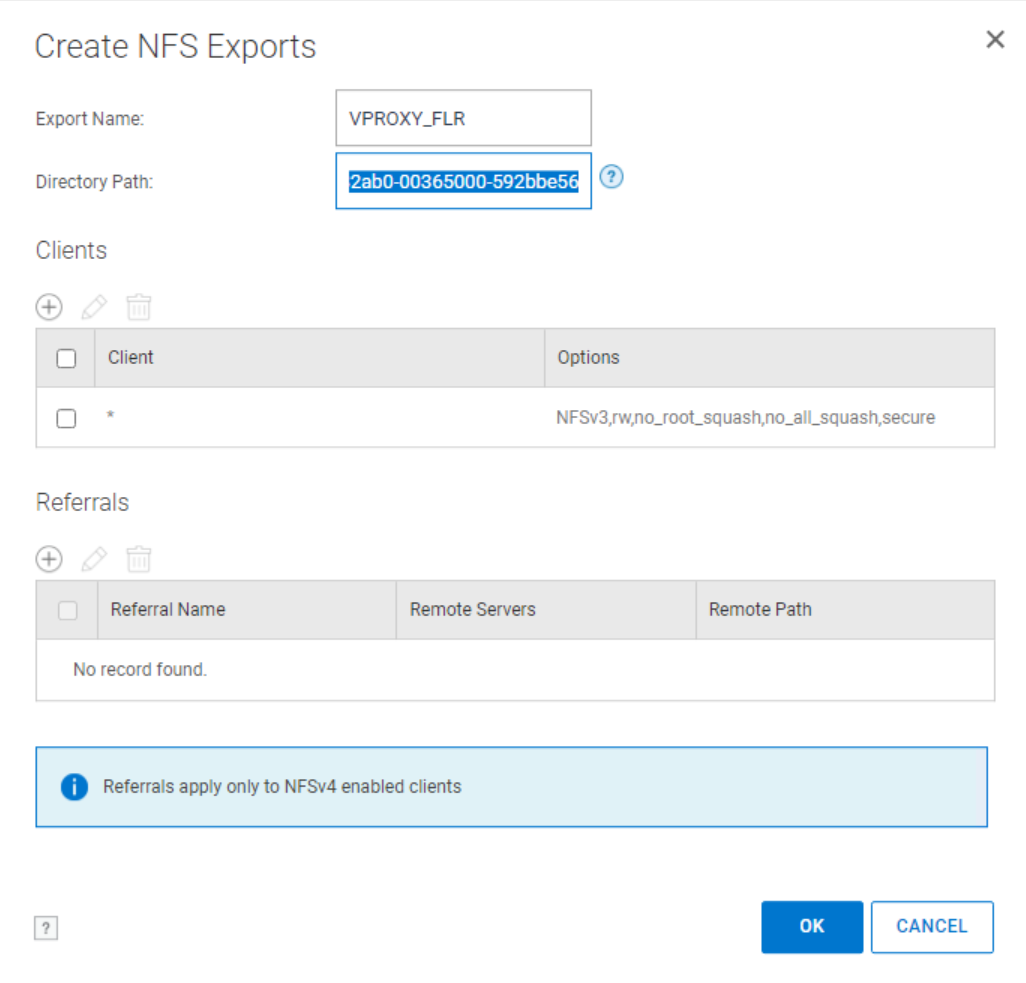1026x983 pixels.
Task: Edit the selected client entry
Action: click(x=93, y=307)
